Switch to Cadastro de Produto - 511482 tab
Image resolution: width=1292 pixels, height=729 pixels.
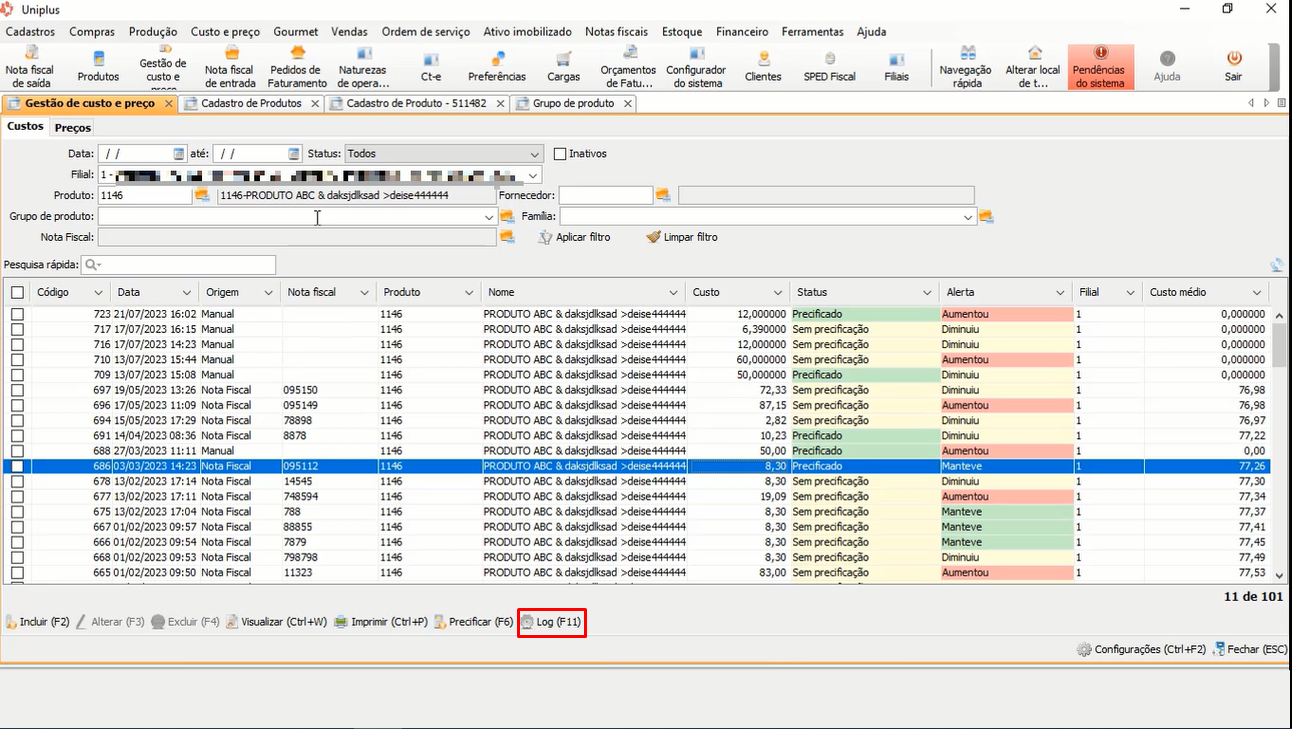tap(416, 103)
